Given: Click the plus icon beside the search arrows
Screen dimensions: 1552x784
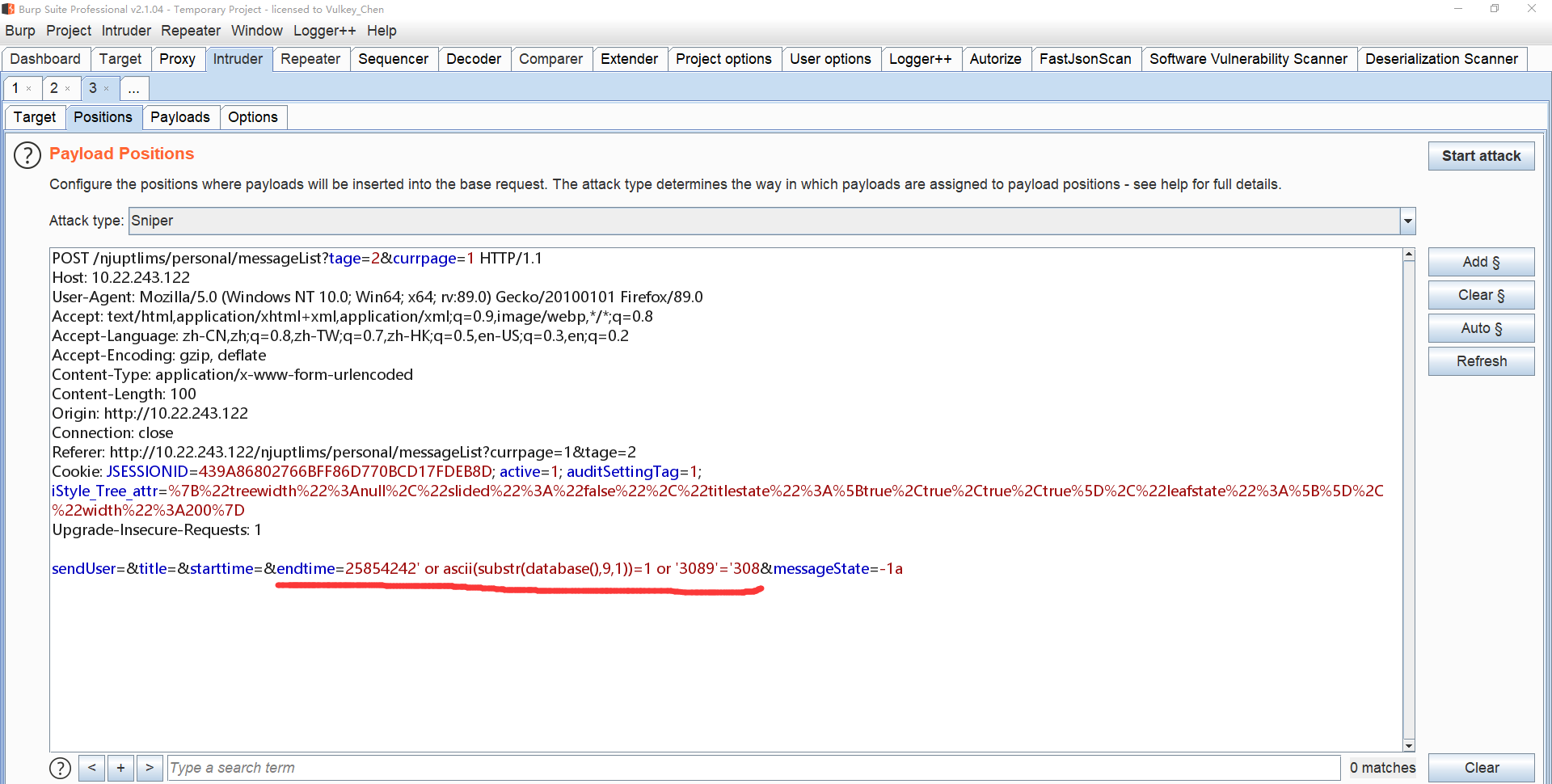Looking at the screenshot, I should point(120,768).
